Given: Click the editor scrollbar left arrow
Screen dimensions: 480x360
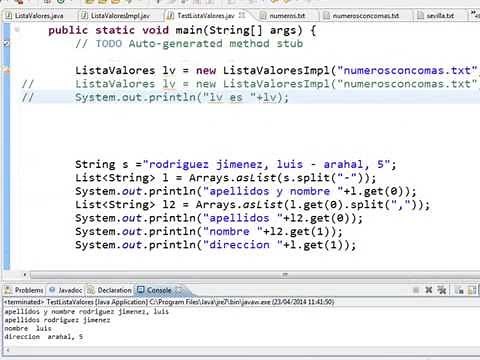Looking at the screenshot, I should point(25,275).
